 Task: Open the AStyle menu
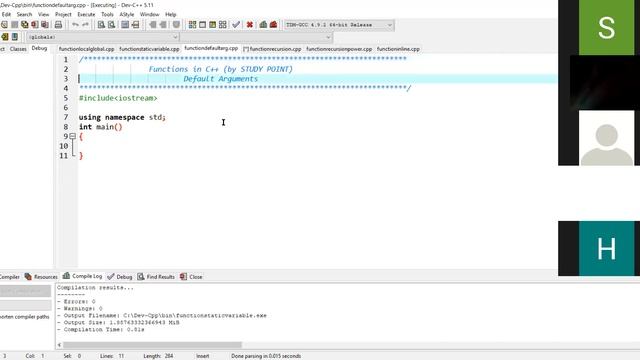[127, 14]
